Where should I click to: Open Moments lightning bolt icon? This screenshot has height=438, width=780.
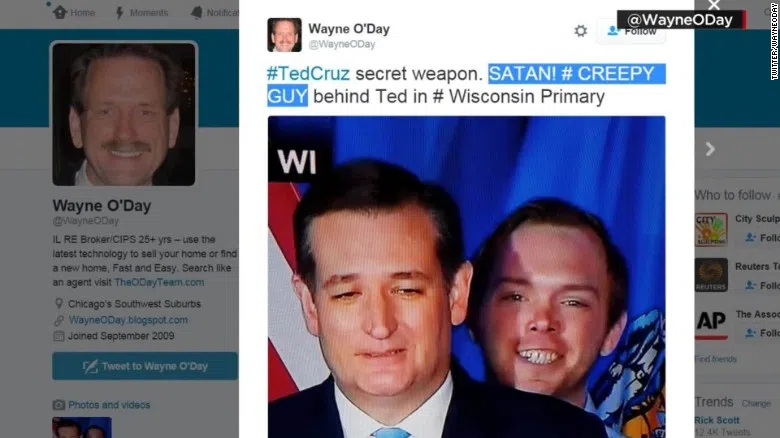(120, 13)
